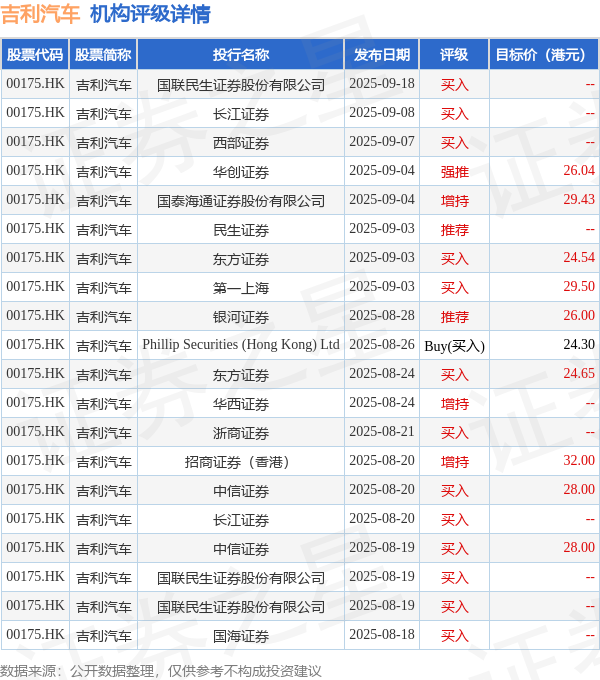Click the 股票简称 column header

(x=103, y=55)
